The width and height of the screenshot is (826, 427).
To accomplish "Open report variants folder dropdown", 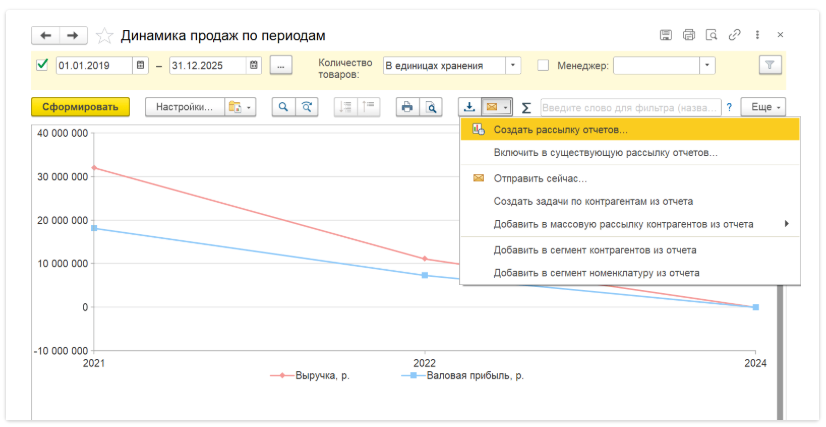I will [241, 107].
